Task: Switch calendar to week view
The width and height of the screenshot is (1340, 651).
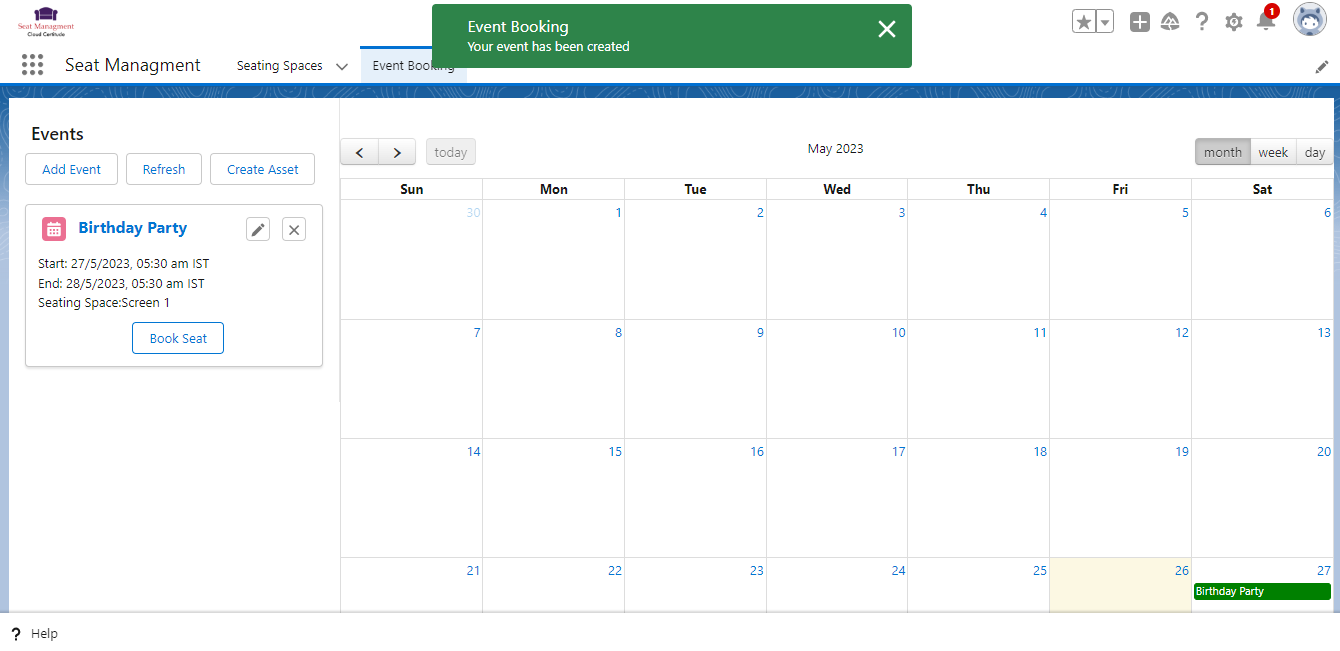Action: pos(1273,152)
